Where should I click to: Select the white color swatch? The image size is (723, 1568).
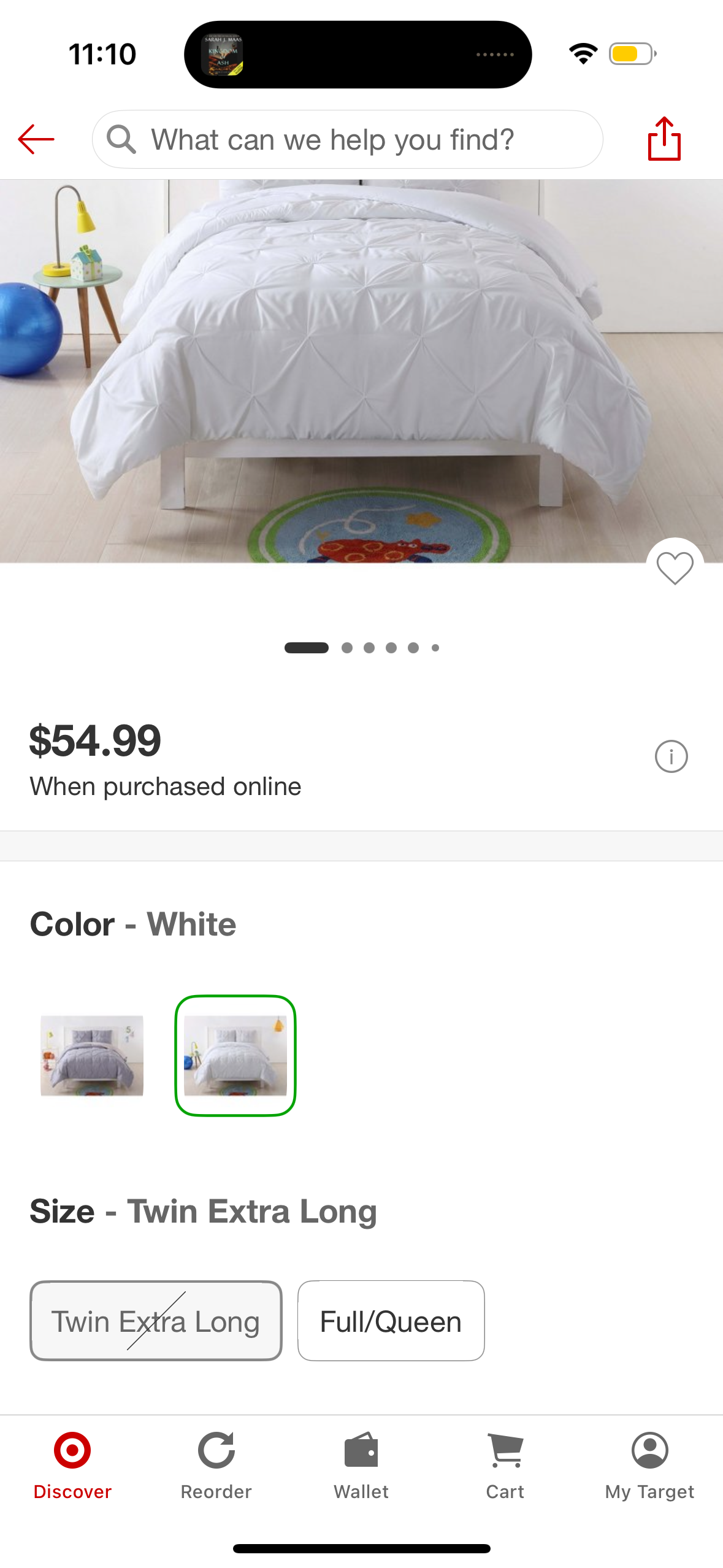[x=235, y=1055]
